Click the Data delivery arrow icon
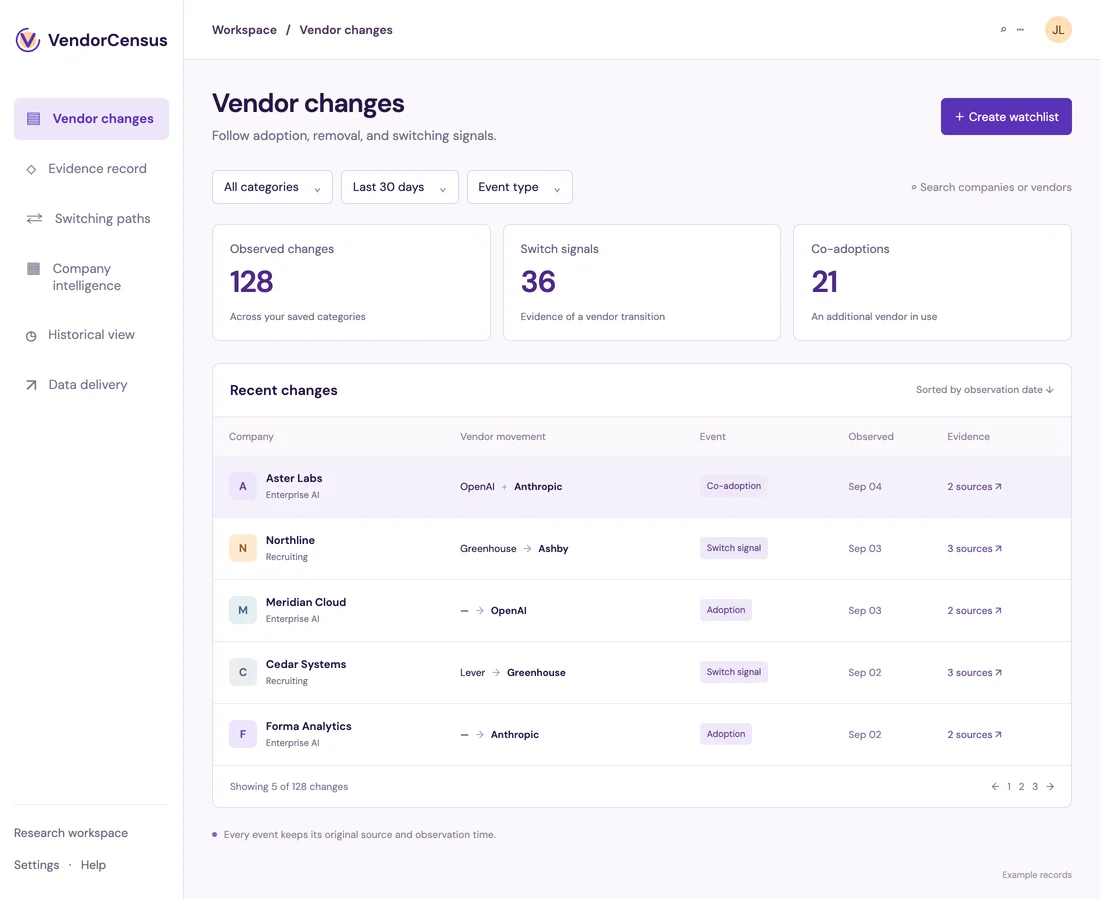 31,385
